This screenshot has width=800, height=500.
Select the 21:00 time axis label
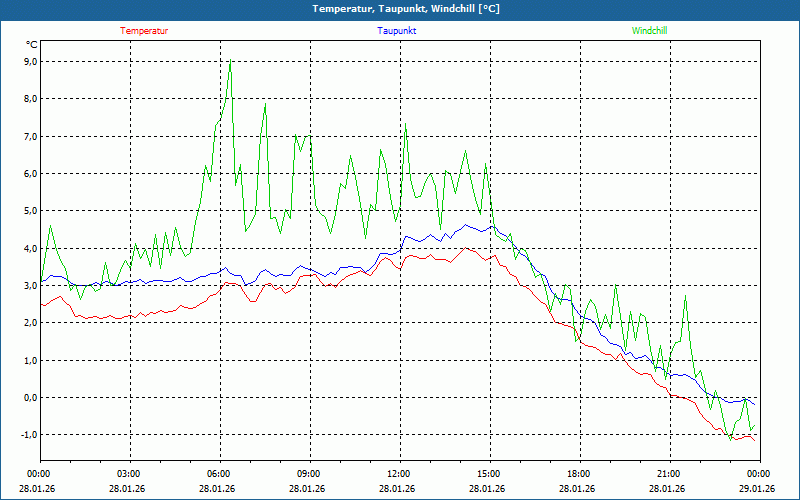click(x=669, y=474)
